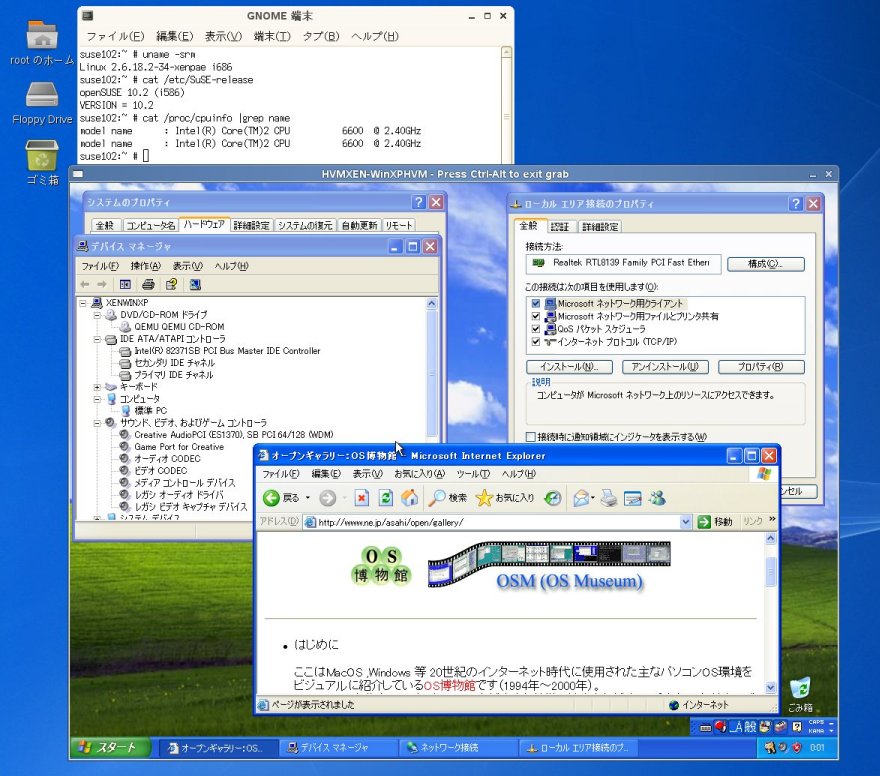
Task: Click the Refresh icon in Internet Explorer
Action: tap(386, 498)
